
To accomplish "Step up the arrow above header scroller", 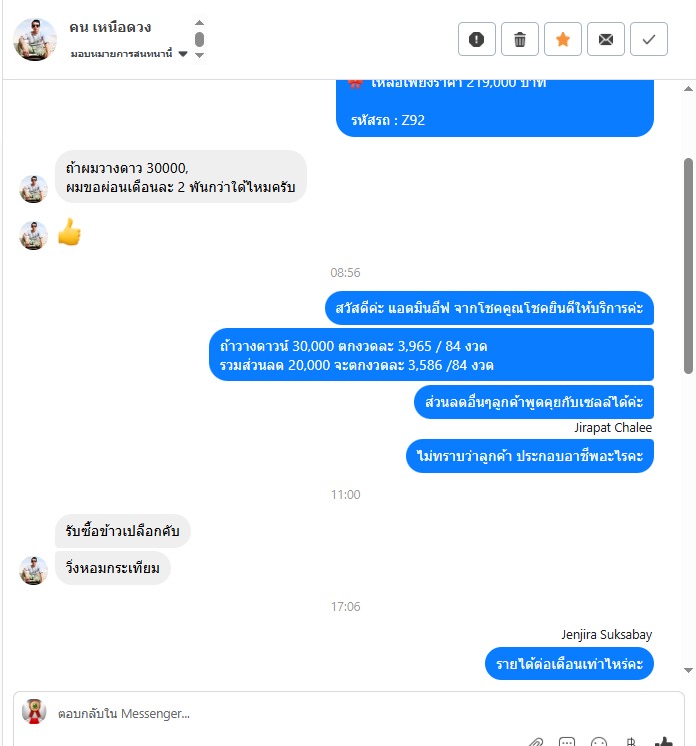I will 200,23.
